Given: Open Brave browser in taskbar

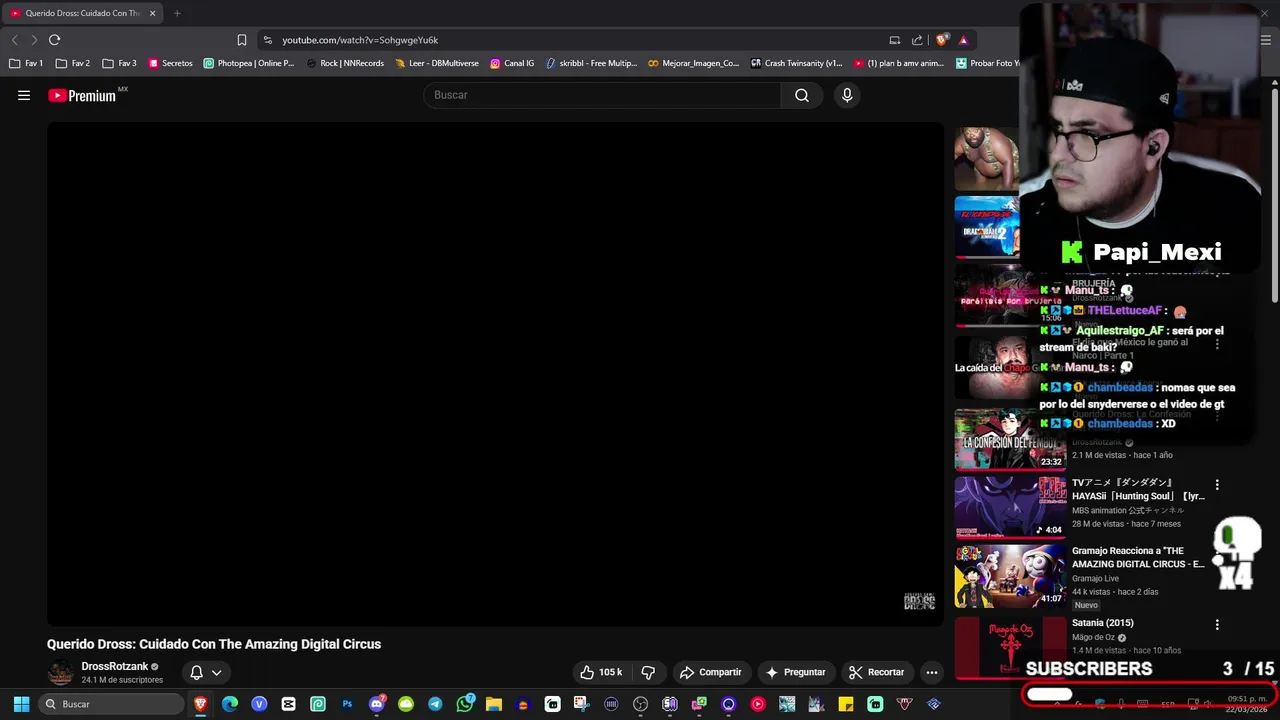Looking at the screenshot, I should point(201,704).
